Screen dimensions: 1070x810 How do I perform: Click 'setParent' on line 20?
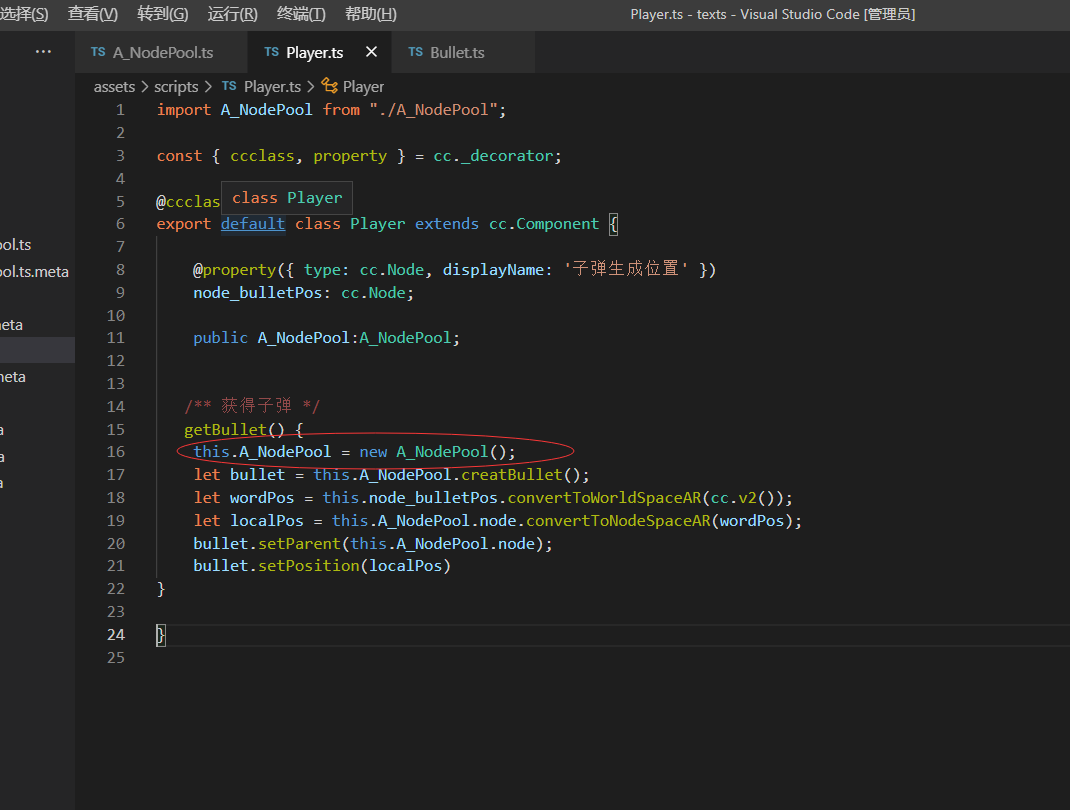(x=299, y=544)
